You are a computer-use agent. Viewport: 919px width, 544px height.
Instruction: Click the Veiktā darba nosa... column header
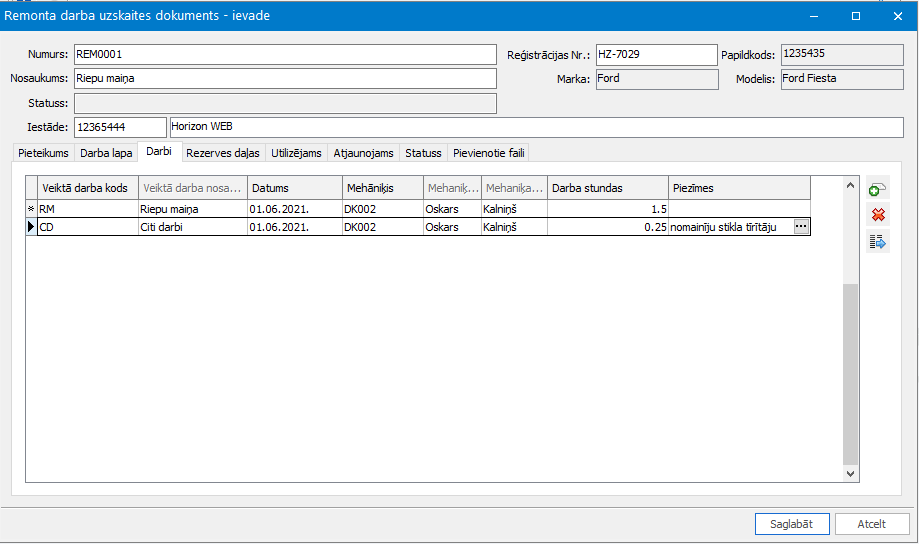coord(193,188)
